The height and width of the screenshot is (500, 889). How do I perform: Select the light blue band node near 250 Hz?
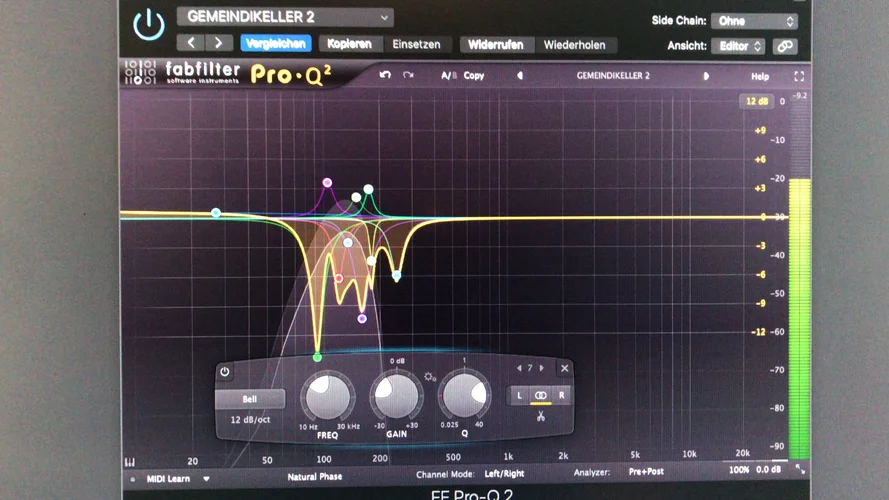click(396, 276)
